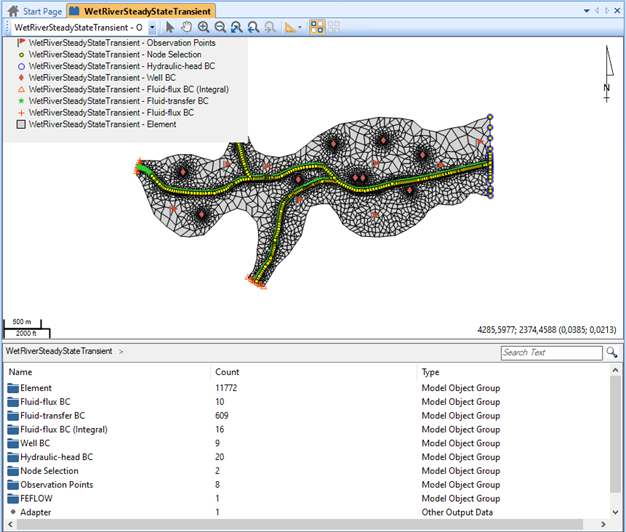Expand the breadcrumb chevron arrow
626x532 pixels.
[x=121, y=352]
